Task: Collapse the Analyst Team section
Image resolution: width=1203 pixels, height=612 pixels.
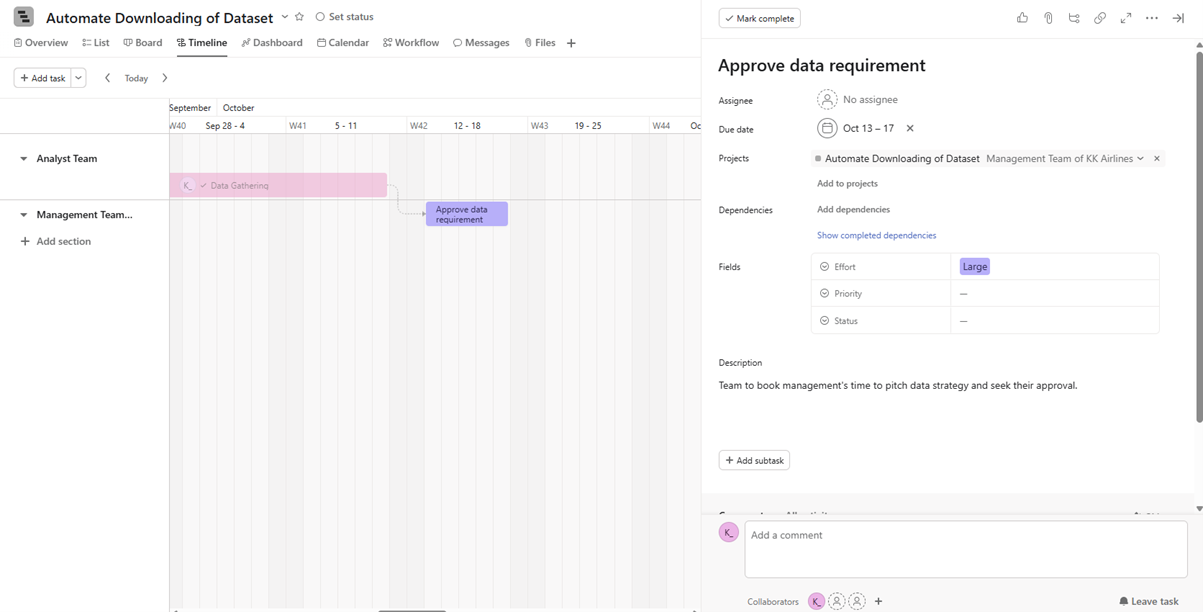Action: coord(24,159)
